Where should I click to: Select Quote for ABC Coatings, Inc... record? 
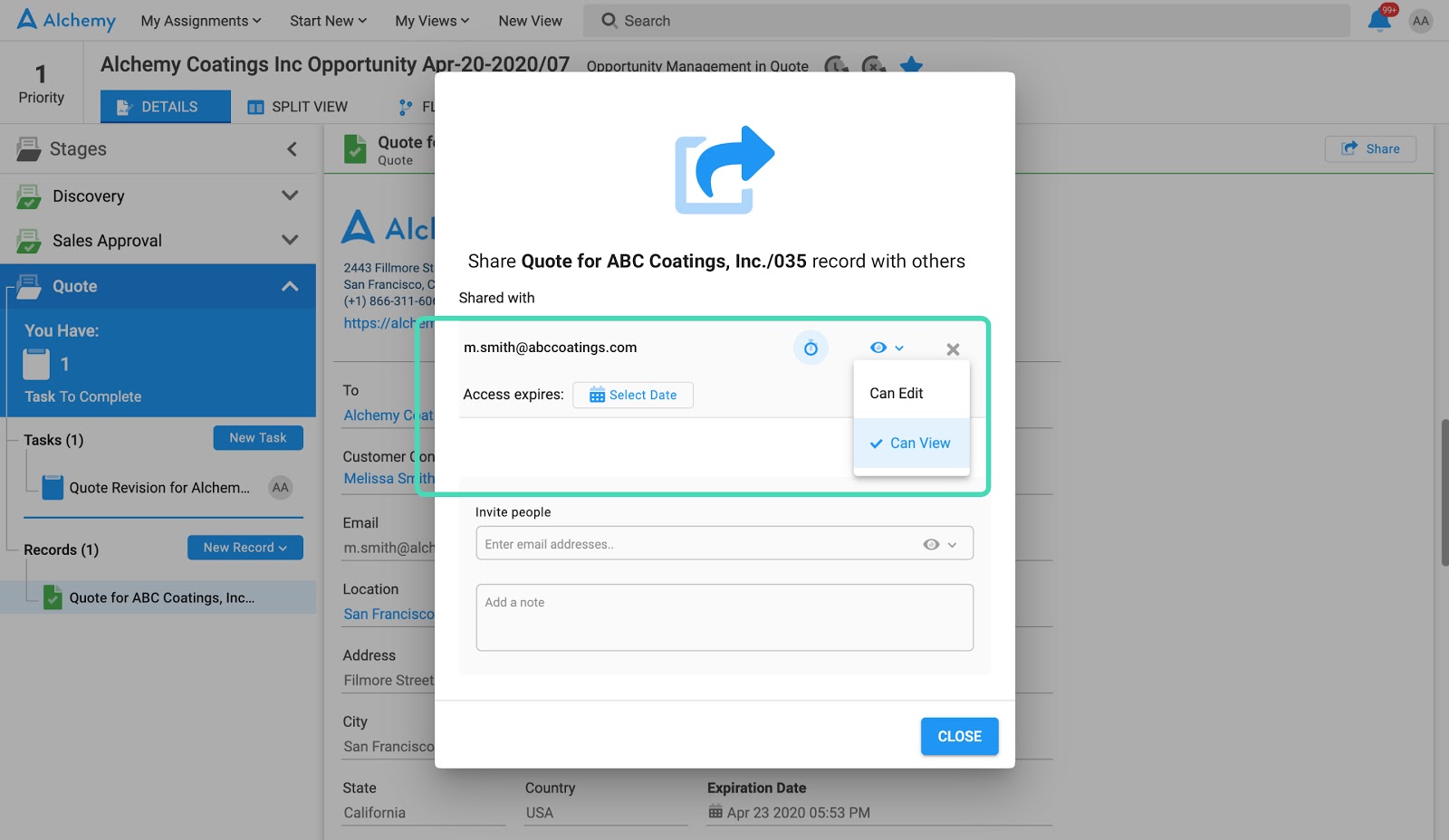[161, 597]
